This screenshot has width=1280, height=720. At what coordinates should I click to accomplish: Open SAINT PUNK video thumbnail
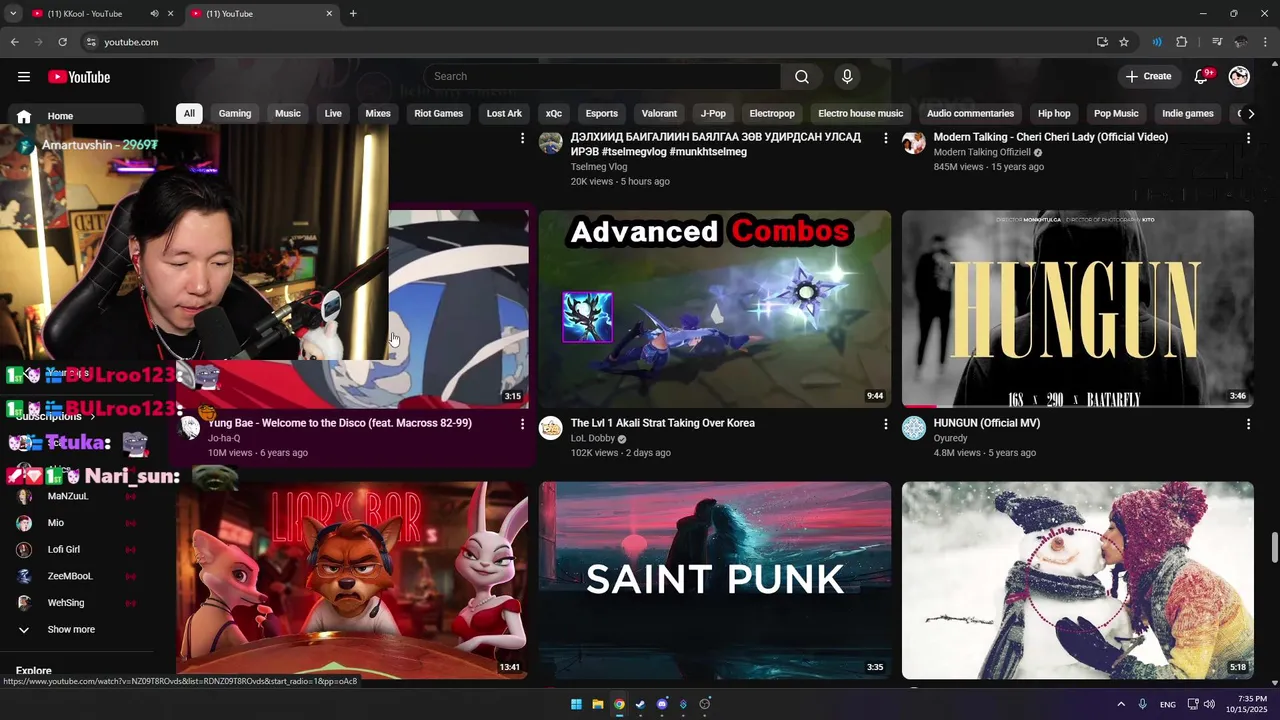(x=715, y=580)
